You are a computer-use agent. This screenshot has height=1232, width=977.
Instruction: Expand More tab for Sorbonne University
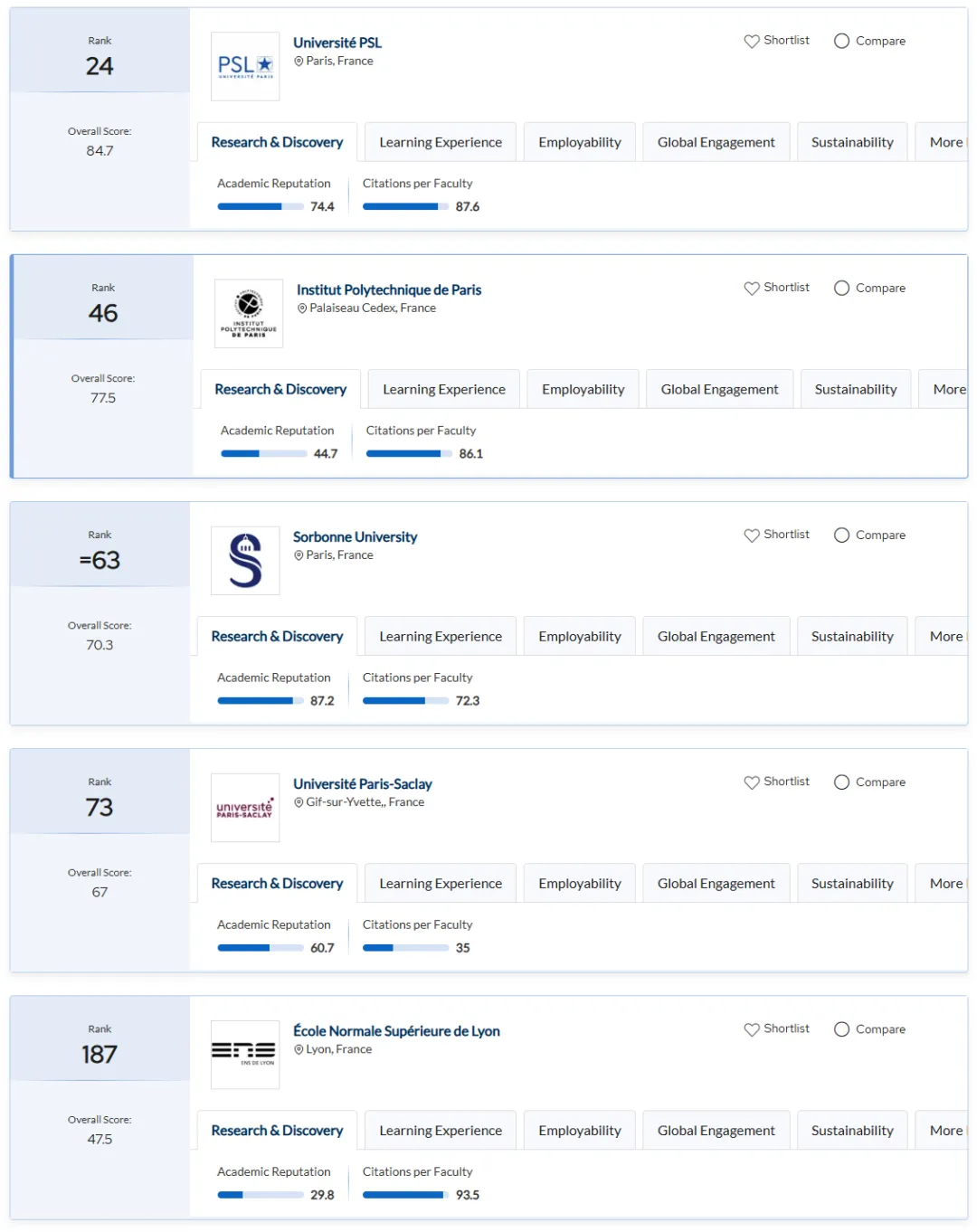(943, 636)
